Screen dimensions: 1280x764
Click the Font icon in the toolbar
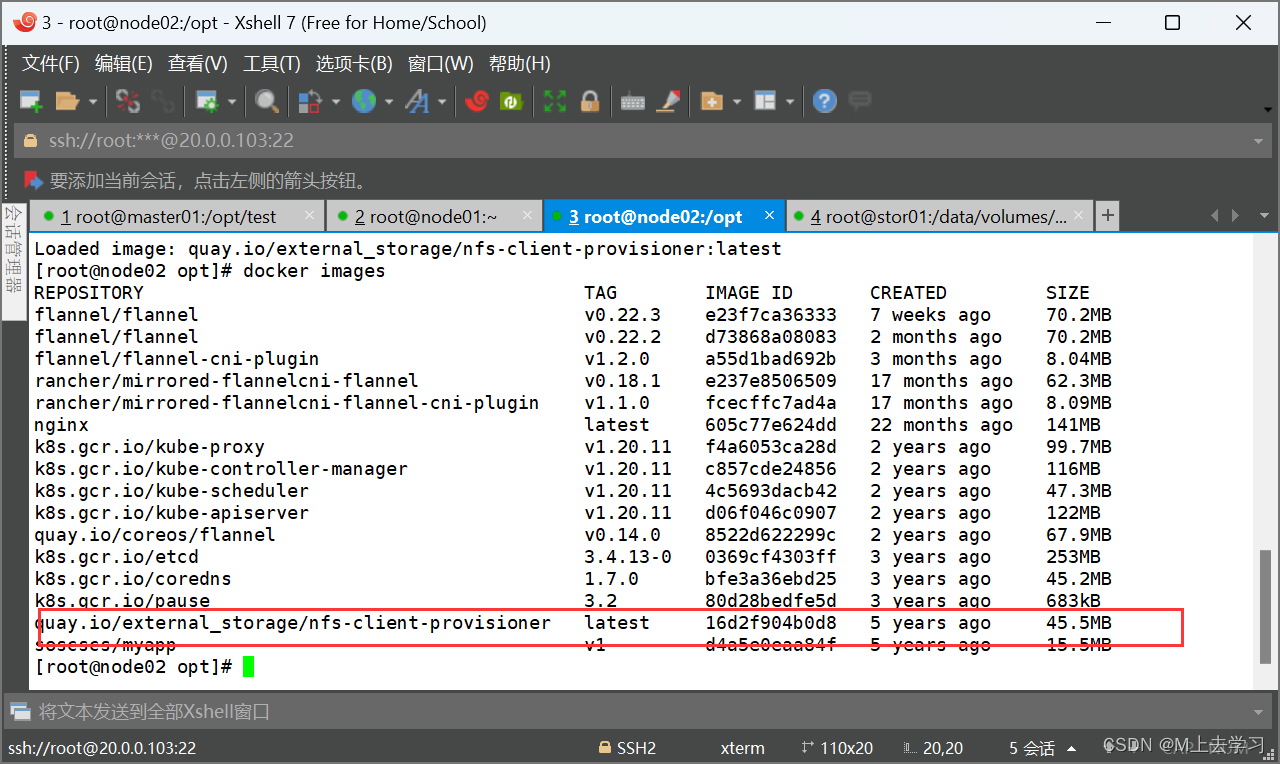point(417,101)
